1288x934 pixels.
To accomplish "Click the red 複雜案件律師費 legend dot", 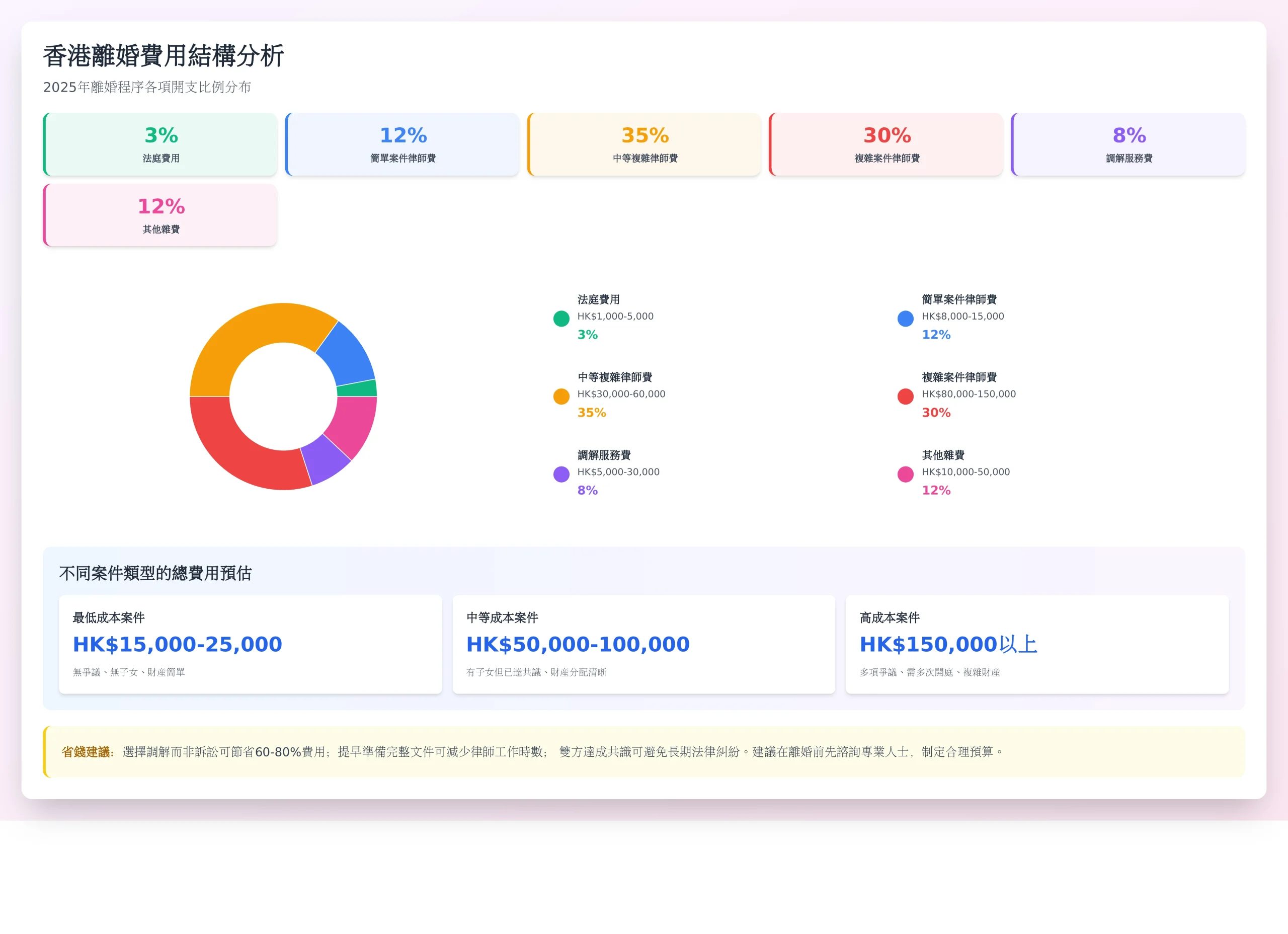I will (905, 397).
